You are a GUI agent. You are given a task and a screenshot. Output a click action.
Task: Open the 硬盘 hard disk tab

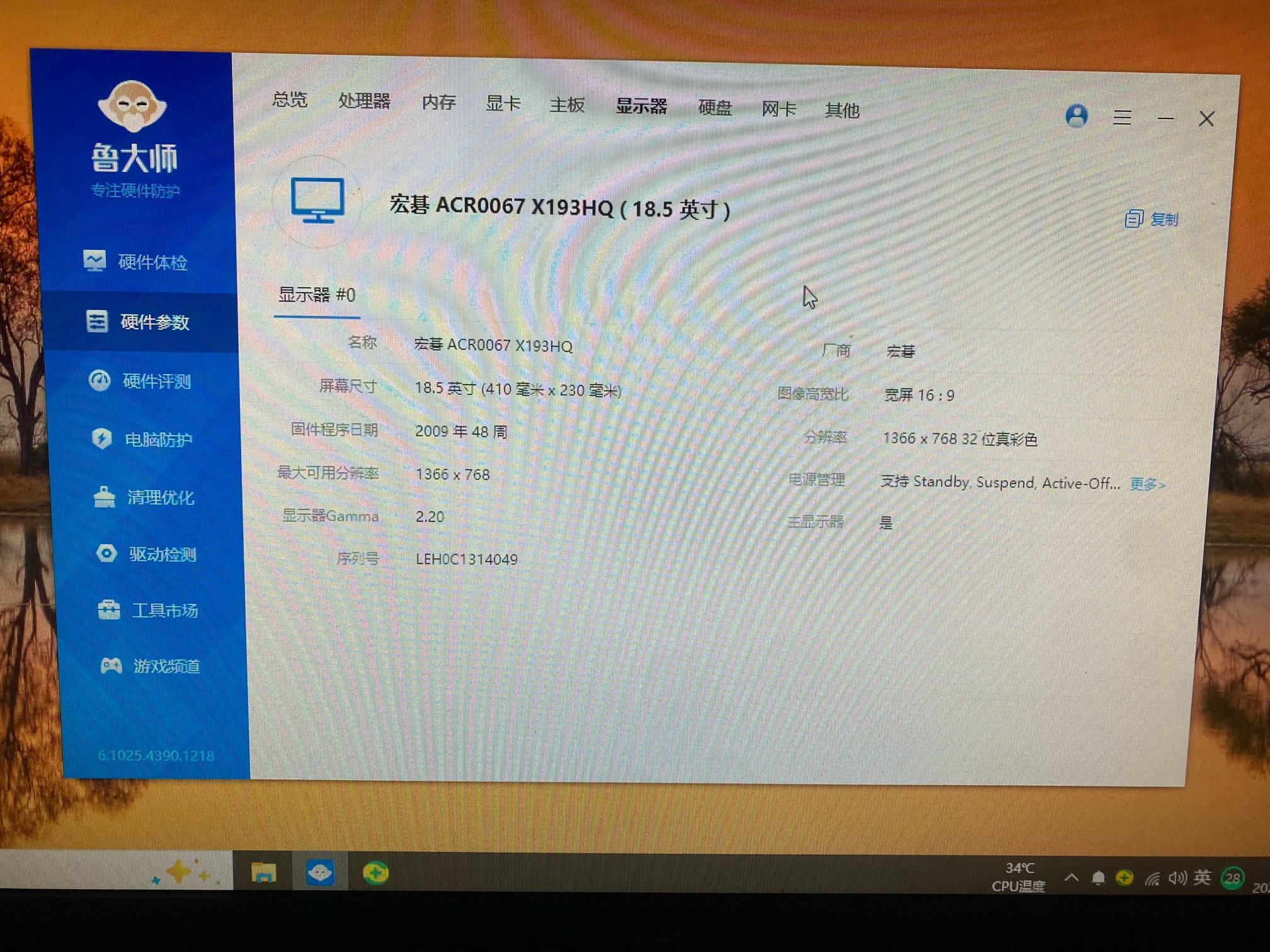coord(715,108)
